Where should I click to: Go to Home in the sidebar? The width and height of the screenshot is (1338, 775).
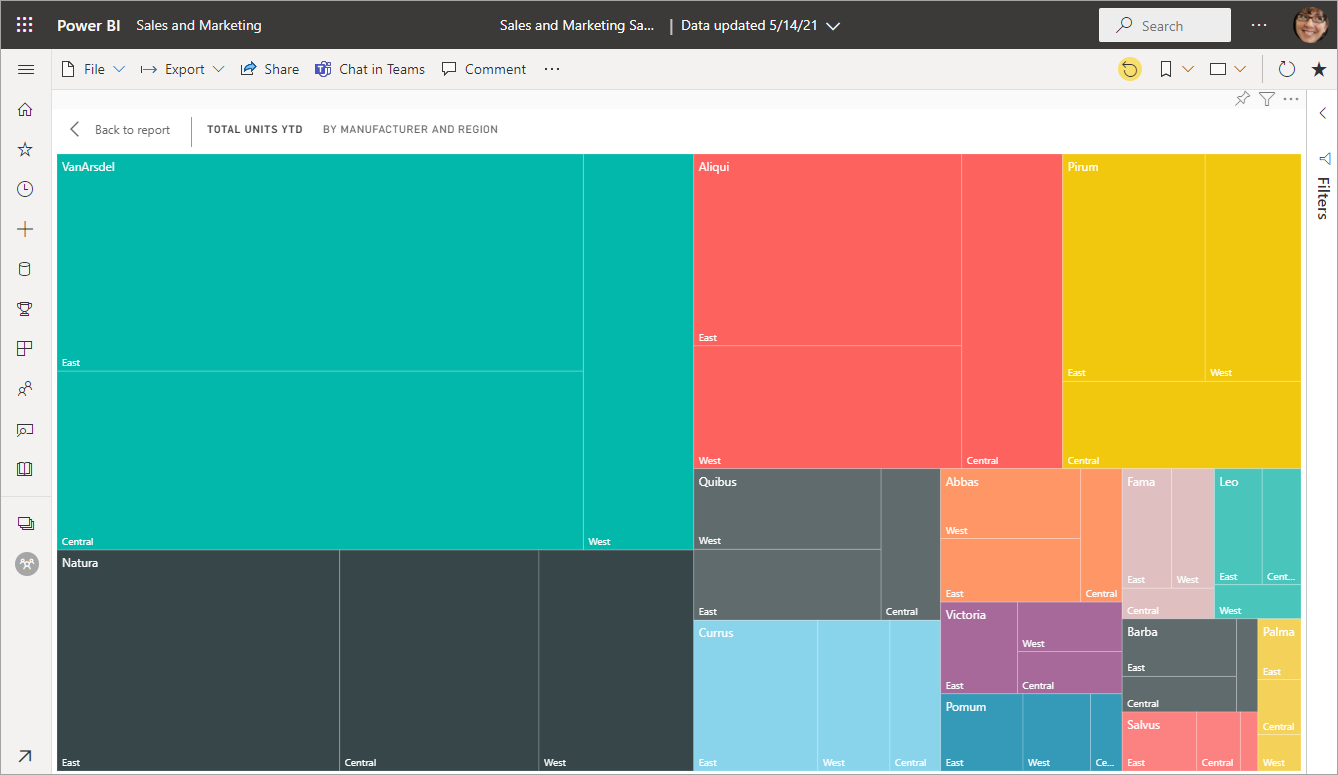[26, 109]
